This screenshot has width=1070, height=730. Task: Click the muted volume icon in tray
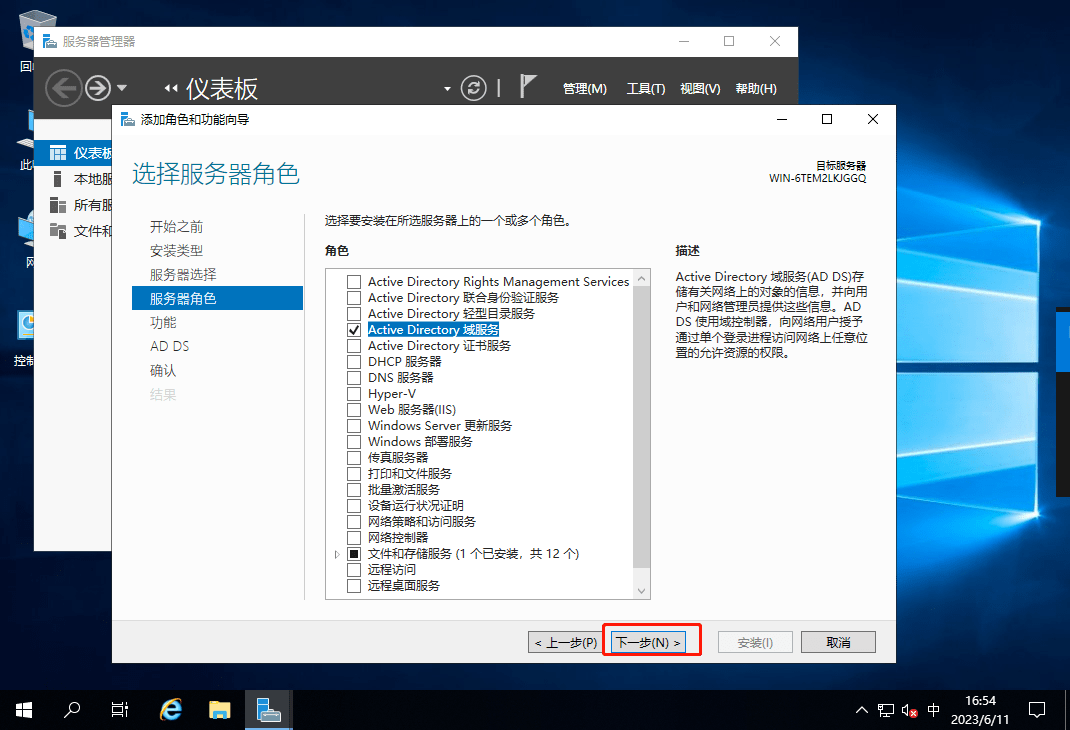click(x=909, y=711)
